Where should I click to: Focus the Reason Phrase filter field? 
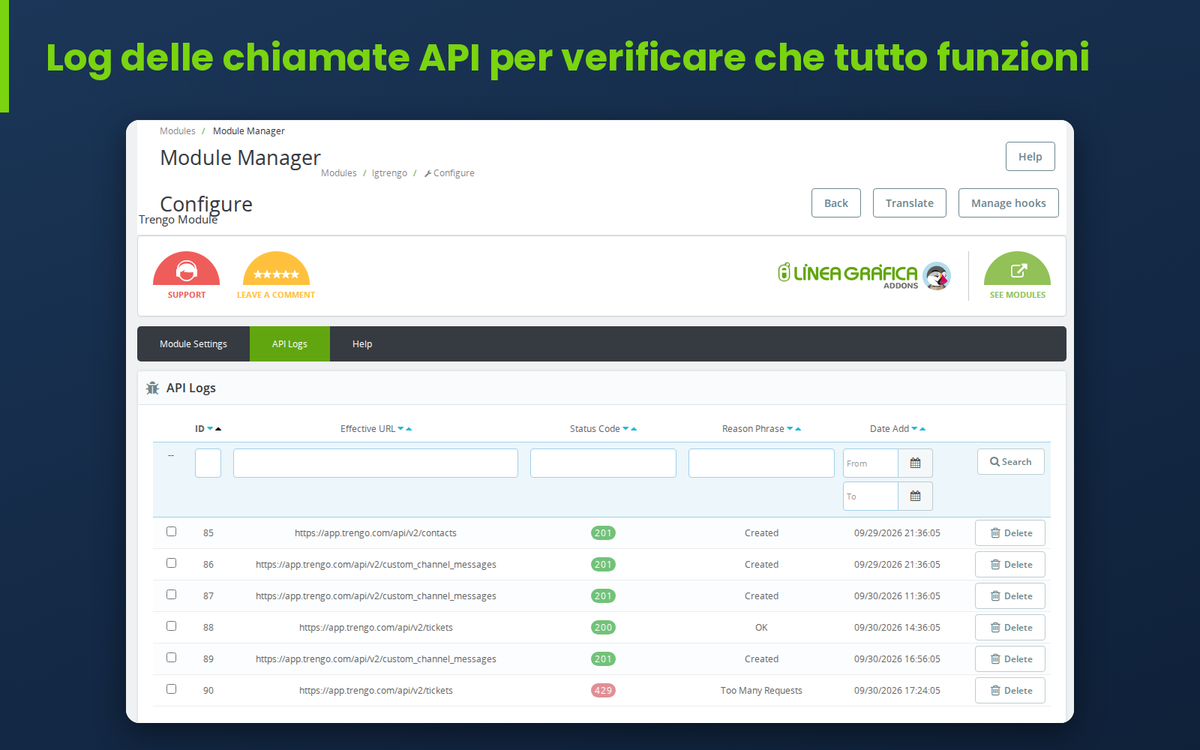[x=761, y=463]
